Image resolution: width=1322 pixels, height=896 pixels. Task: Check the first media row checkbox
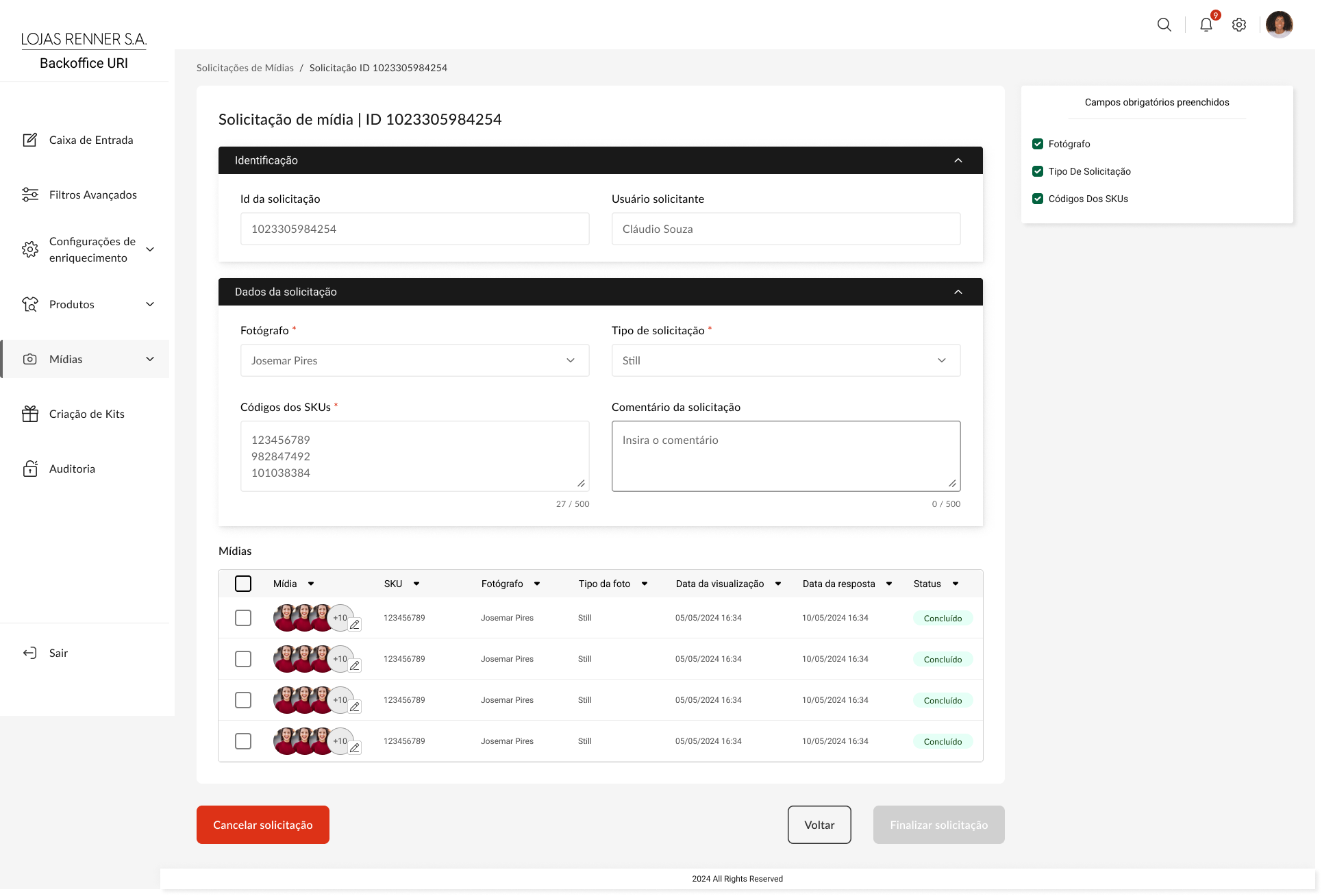click(243, 618)
